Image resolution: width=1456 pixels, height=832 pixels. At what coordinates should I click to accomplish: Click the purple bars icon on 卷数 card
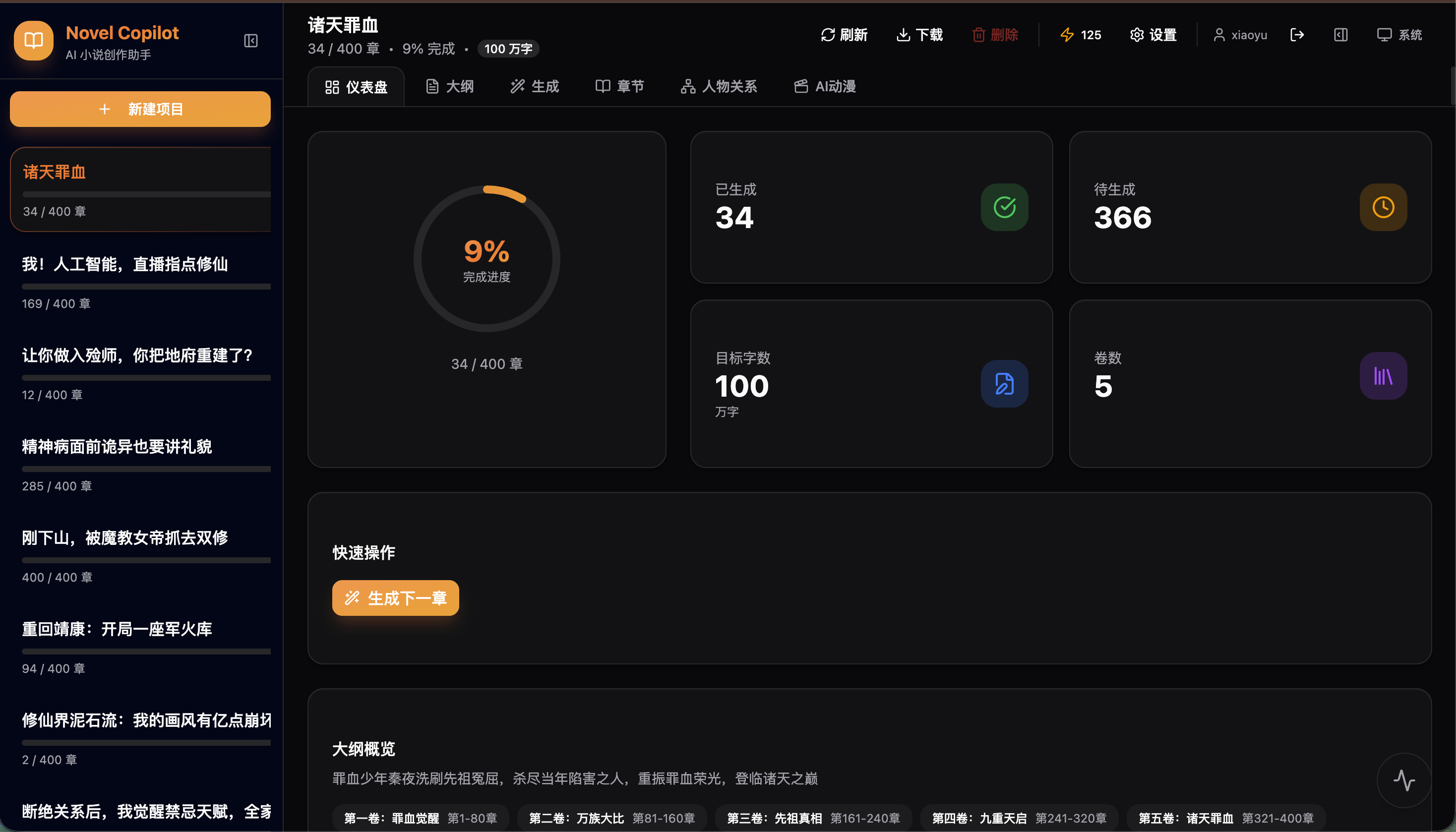[1383, 375]
